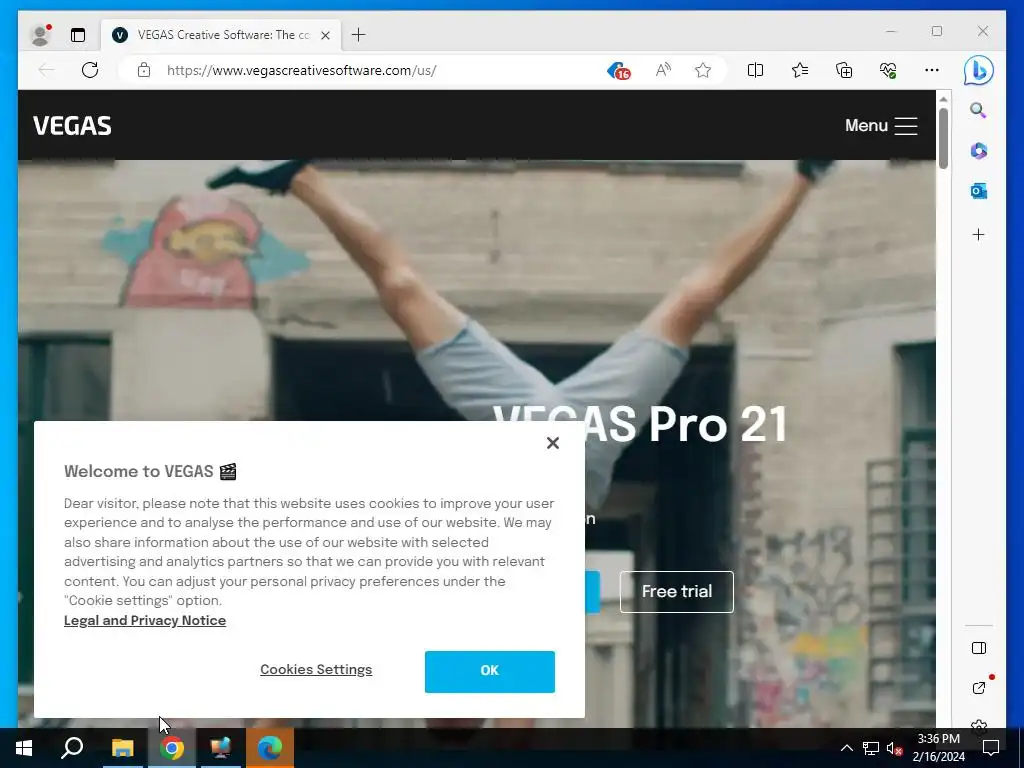Viewport: 1024px width, 768px height.
Task: Click the page scrollbar thumb
Action: point(943,138)
